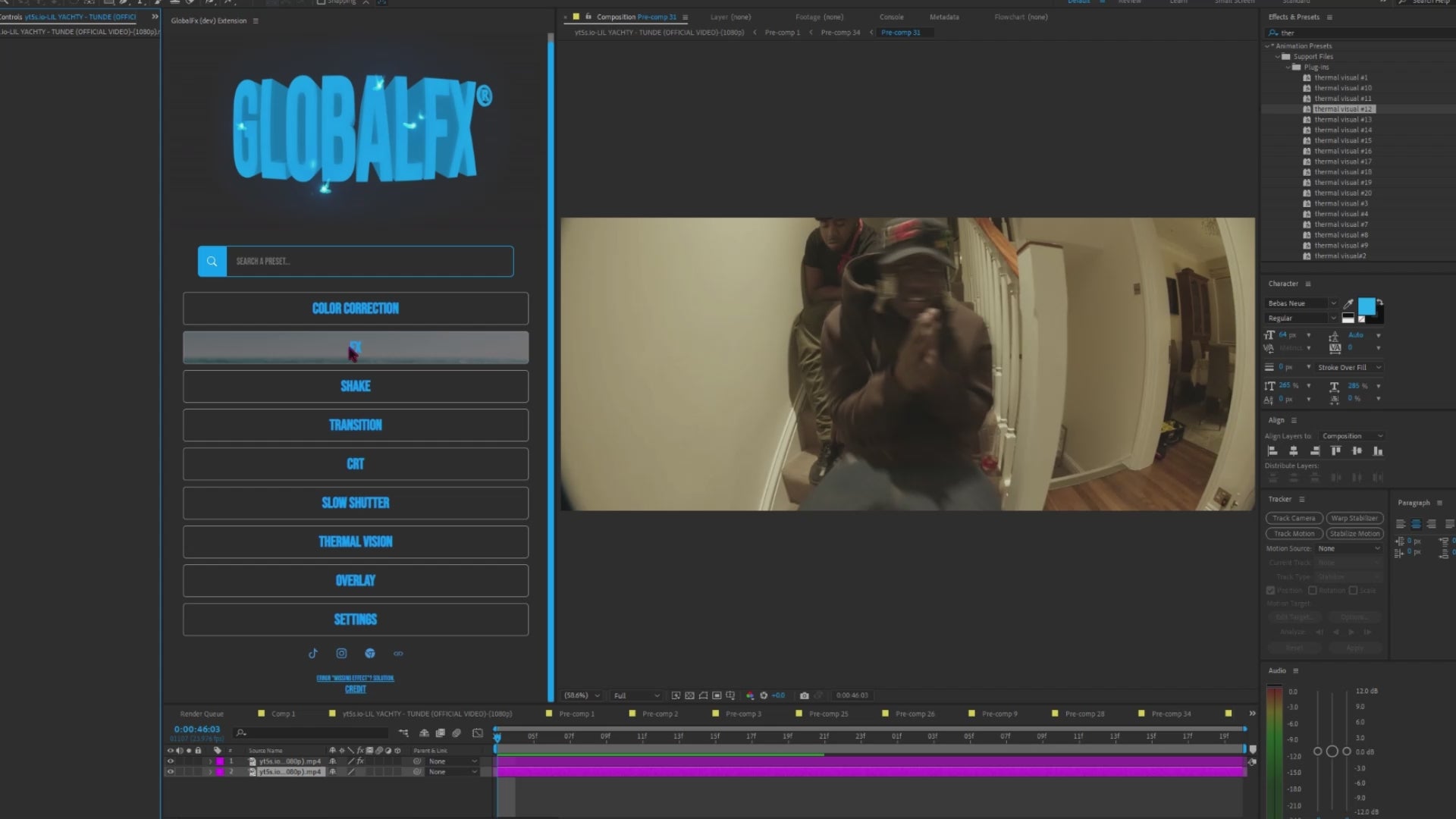Align layers to right edge
This screenshot has width=1456, height=819.
click(1314, 450)
